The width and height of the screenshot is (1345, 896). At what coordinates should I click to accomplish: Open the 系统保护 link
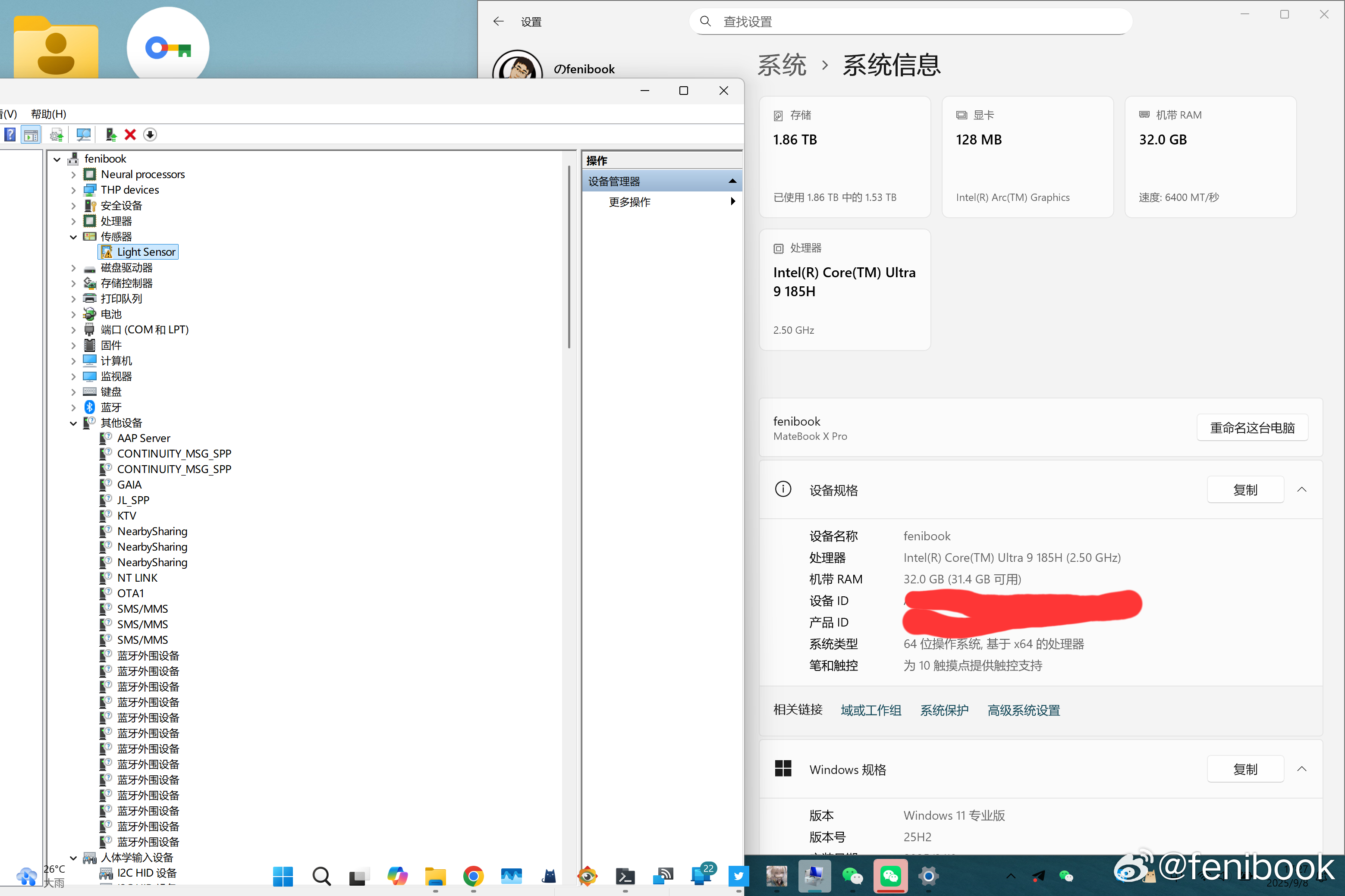point(944,710)
